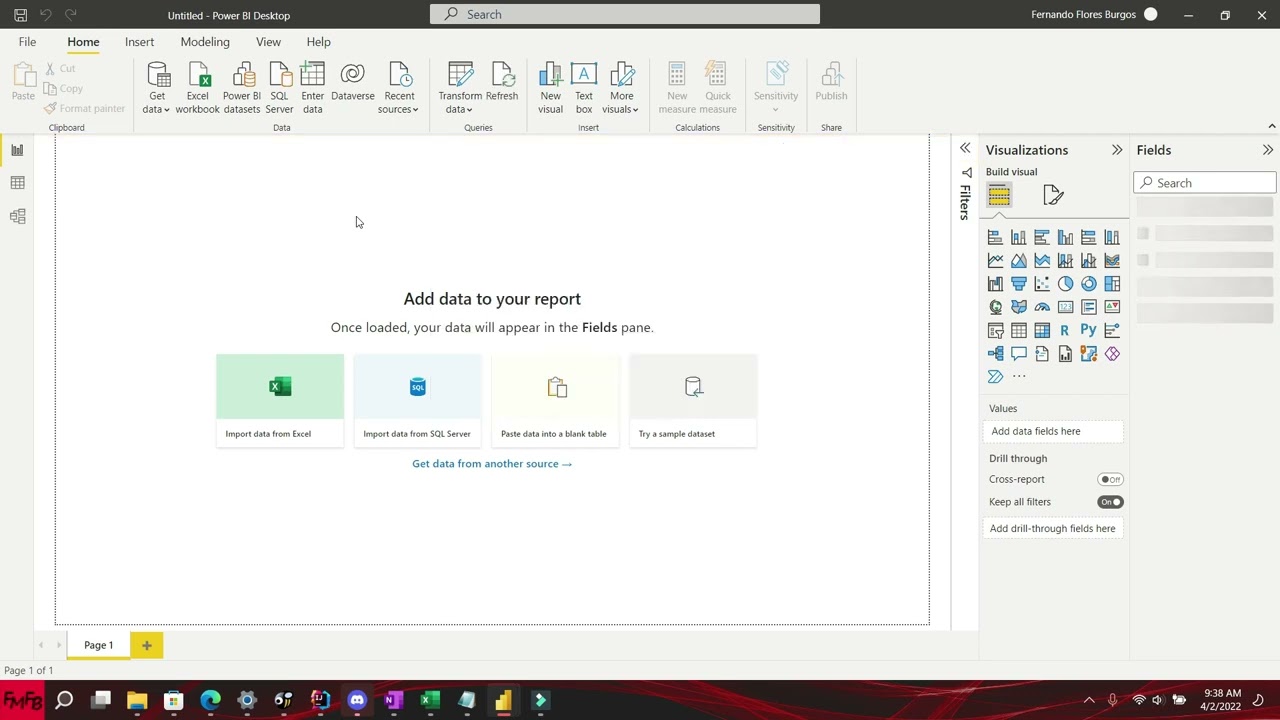Click Excel workbook in the ribbon

click(x=197, y=88)
